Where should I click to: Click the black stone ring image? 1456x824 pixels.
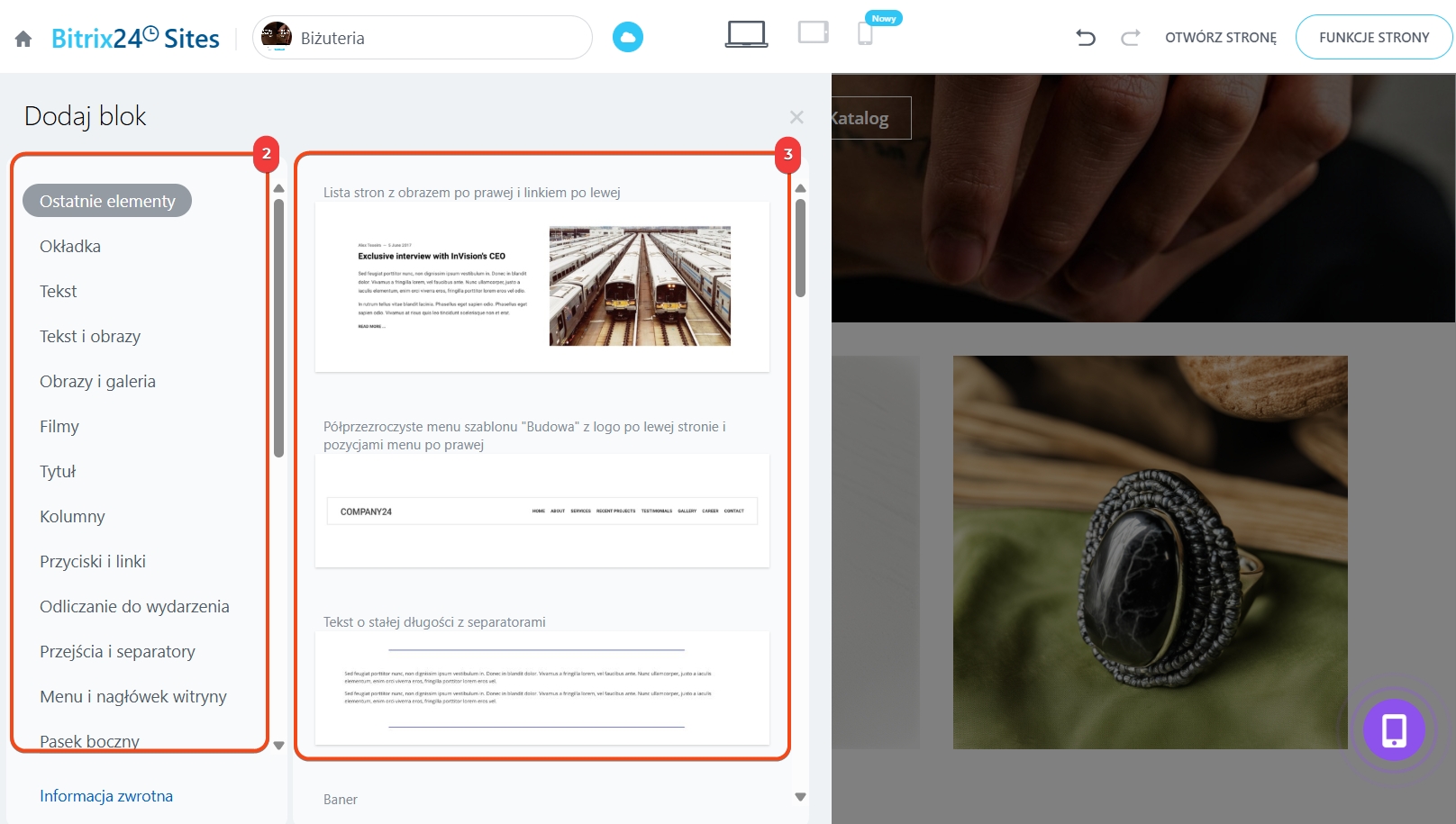(x=1151, y=552)
